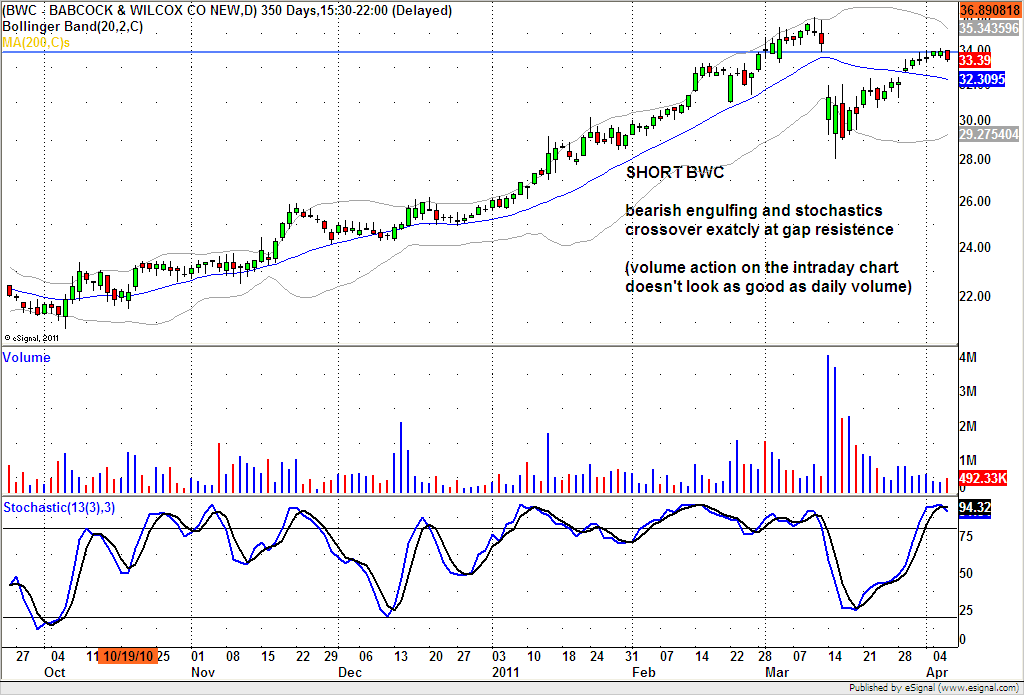Click the 2011 year label on time axis
This screenshot has height=695, width=1024.
pos(505,672)
